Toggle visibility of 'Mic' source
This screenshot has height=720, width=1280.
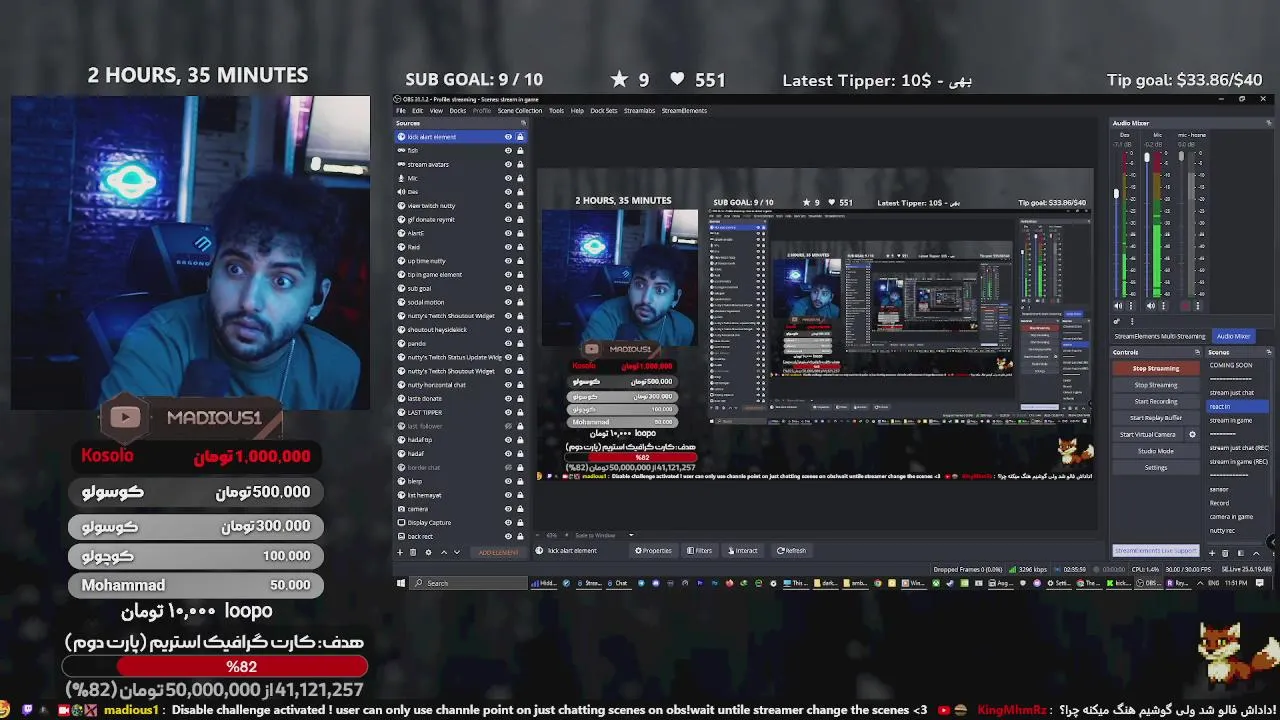(x=508, y=178)
